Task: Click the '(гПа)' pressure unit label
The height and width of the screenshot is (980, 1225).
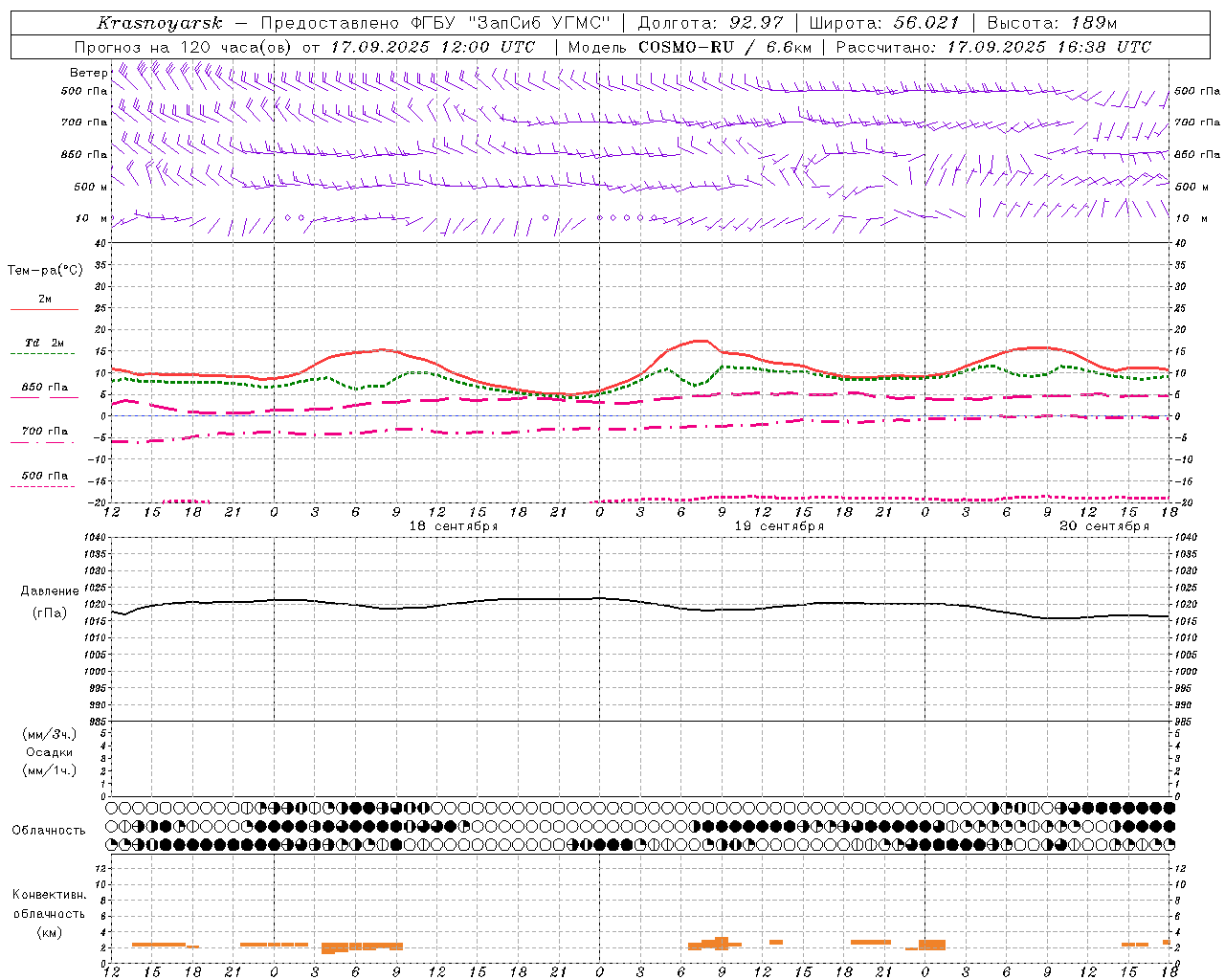Action: (50, 613)
